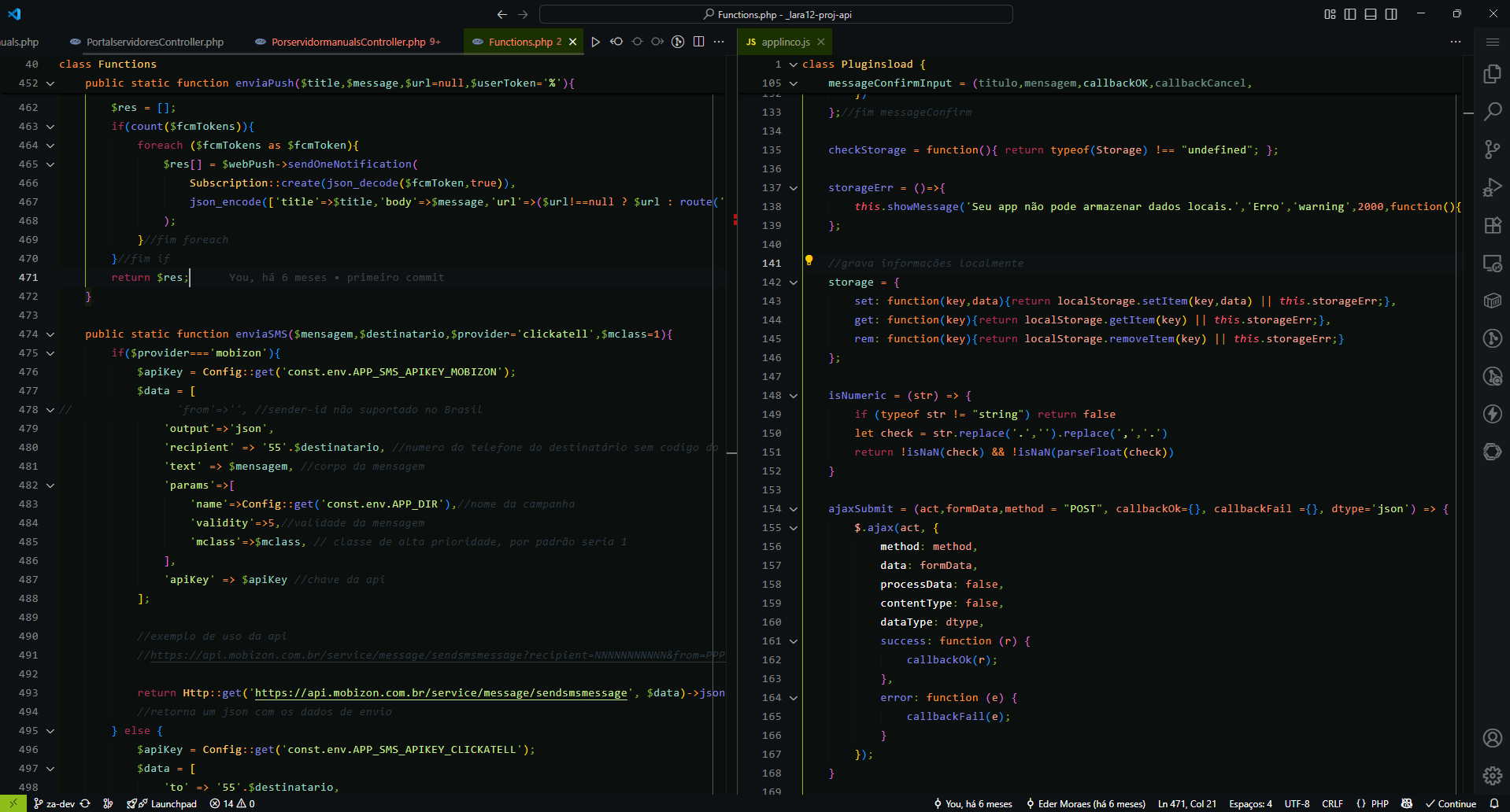Open the Search view in activity bar

click(1492, 112)
